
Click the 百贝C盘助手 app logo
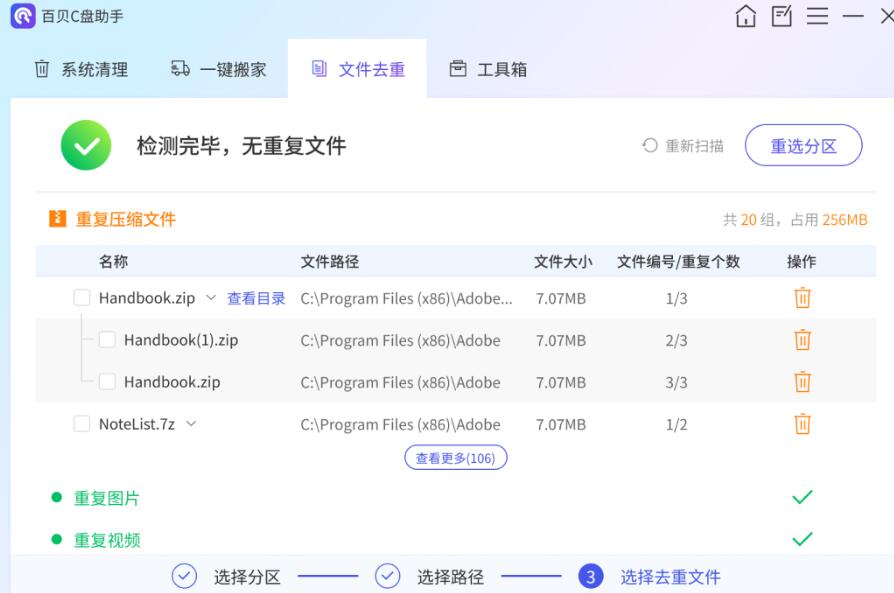23,16
